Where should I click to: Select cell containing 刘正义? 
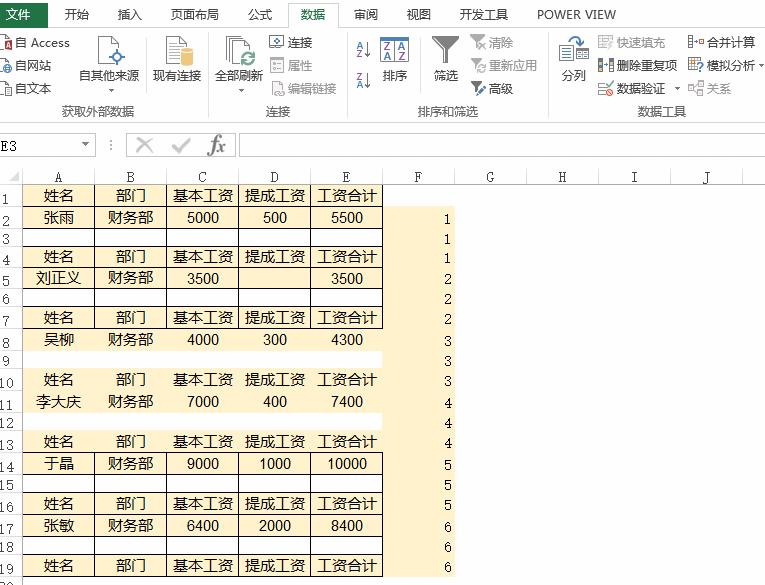coord(58,278)
